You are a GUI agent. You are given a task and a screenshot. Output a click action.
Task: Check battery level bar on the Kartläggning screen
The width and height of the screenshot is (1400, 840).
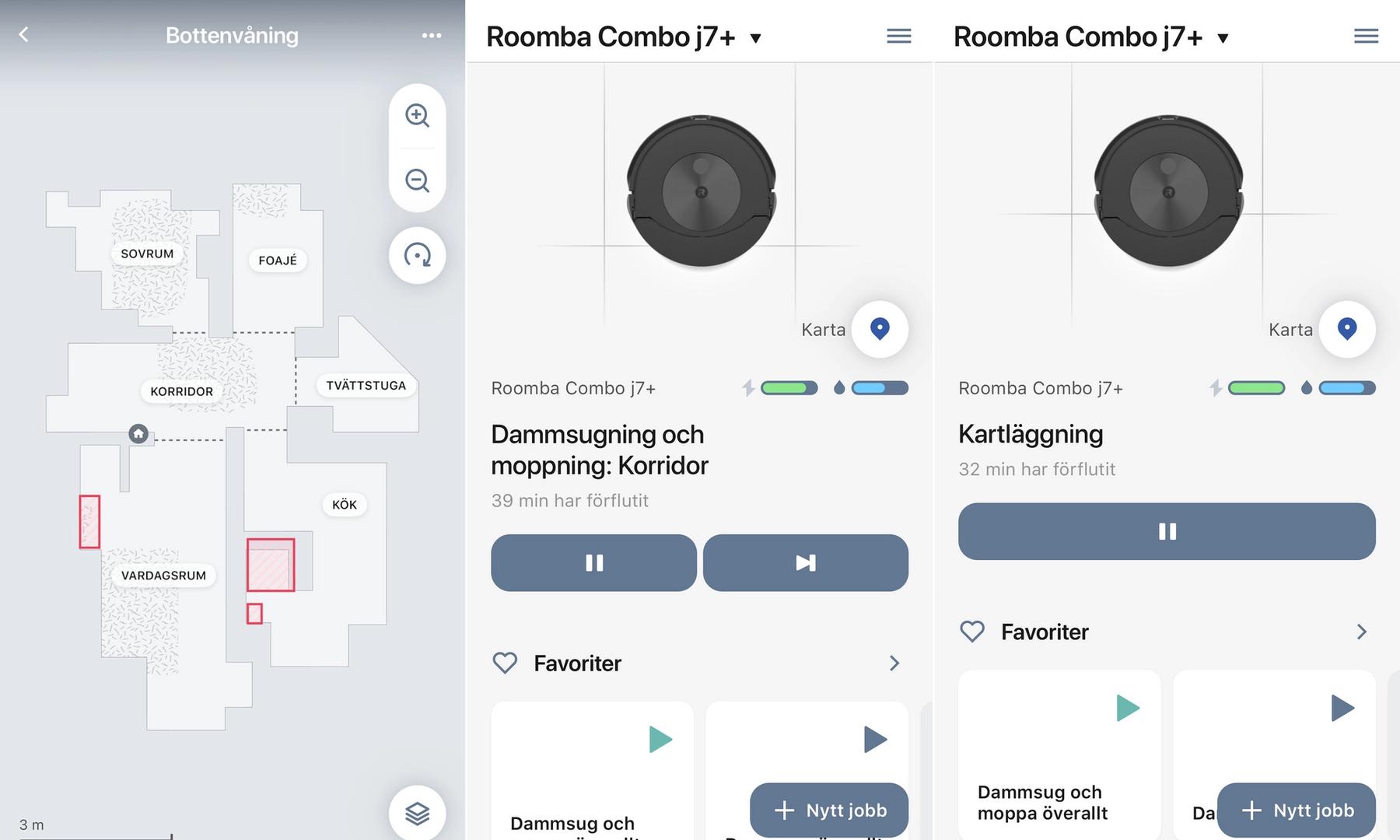click(1256, 388)
